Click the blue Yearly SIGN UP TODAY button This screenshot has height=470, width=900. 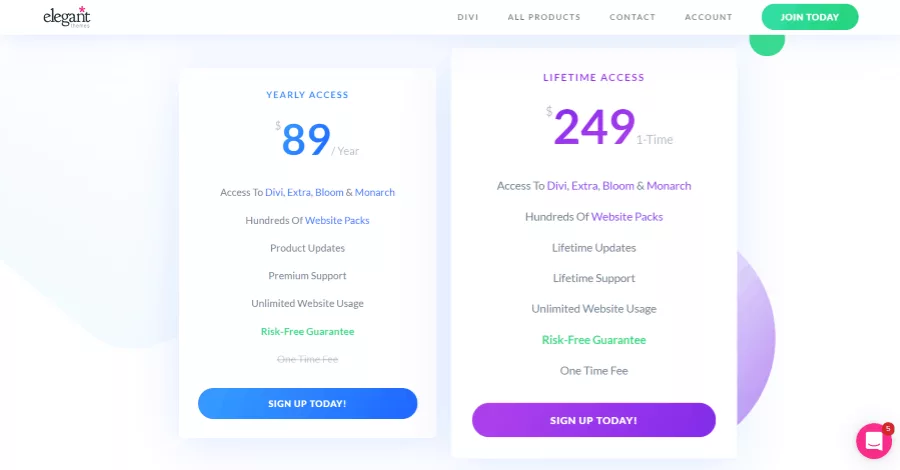pos(308,403)
